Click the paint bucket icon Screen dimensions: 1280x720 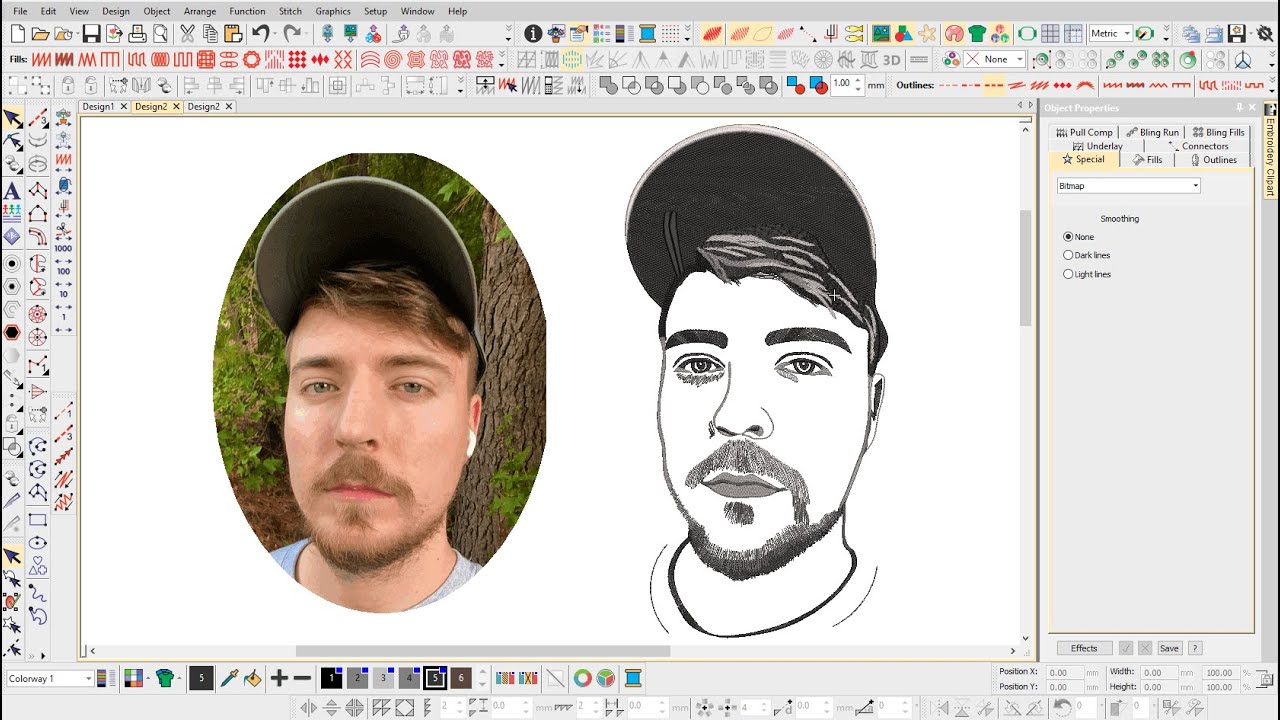click(252, 678)
